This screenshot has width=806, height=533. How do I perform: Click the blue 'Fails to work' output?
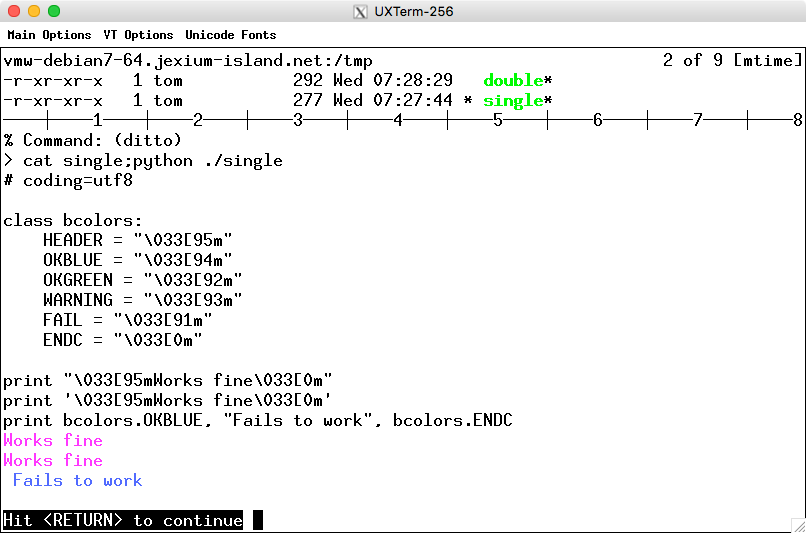(78, 481)
